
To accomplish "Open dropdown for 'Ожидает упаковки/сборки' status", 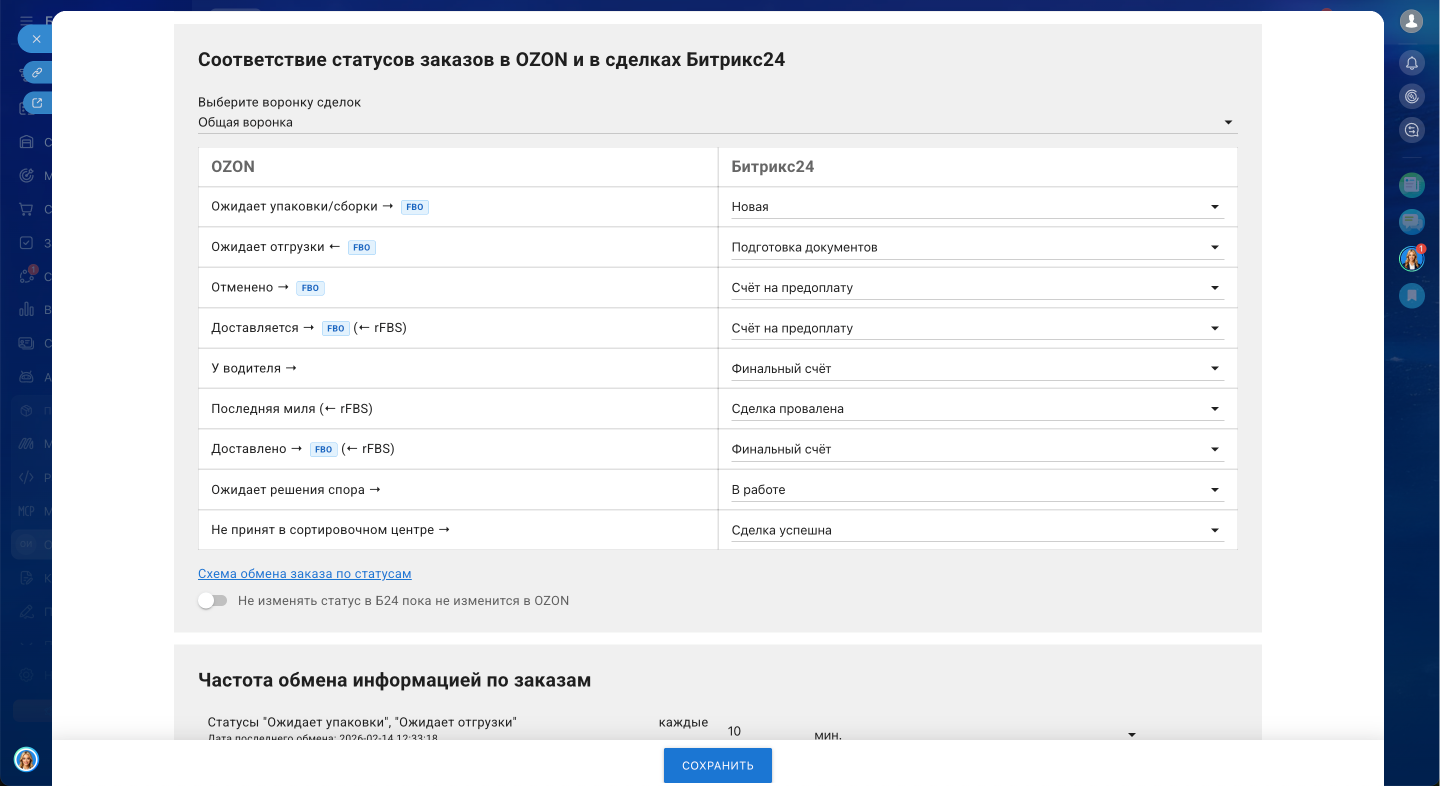I will coord(976,207).
